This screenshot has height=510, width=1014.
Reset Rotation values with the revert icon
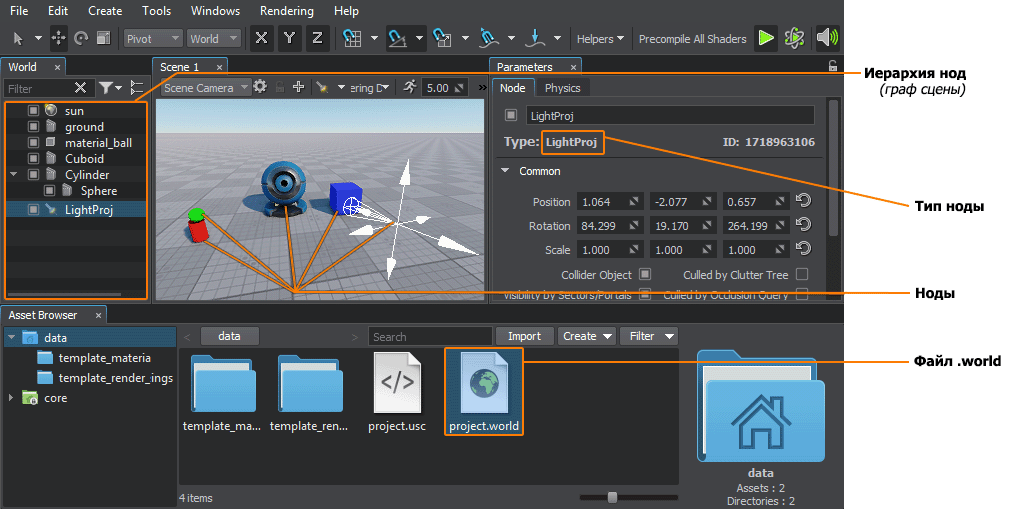[x=802, y=225]
